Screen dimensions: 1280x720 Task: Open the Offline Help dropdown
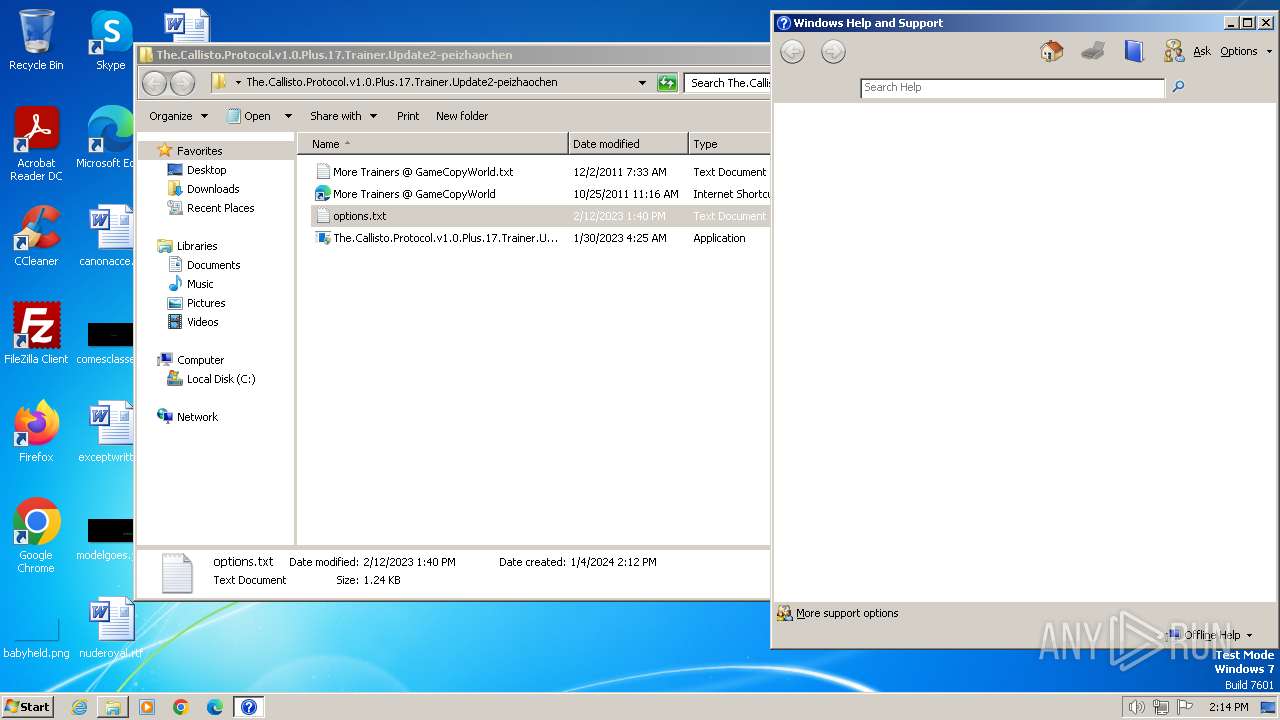(x=1209, y=635)
